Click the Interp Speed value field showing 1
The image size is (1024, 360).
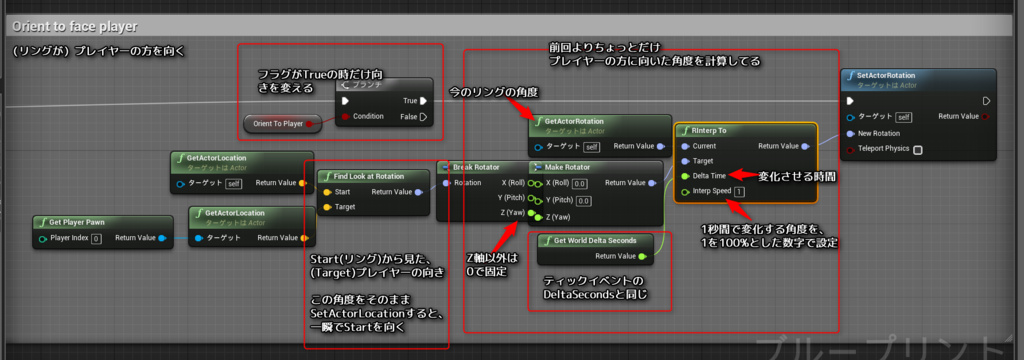739,191
